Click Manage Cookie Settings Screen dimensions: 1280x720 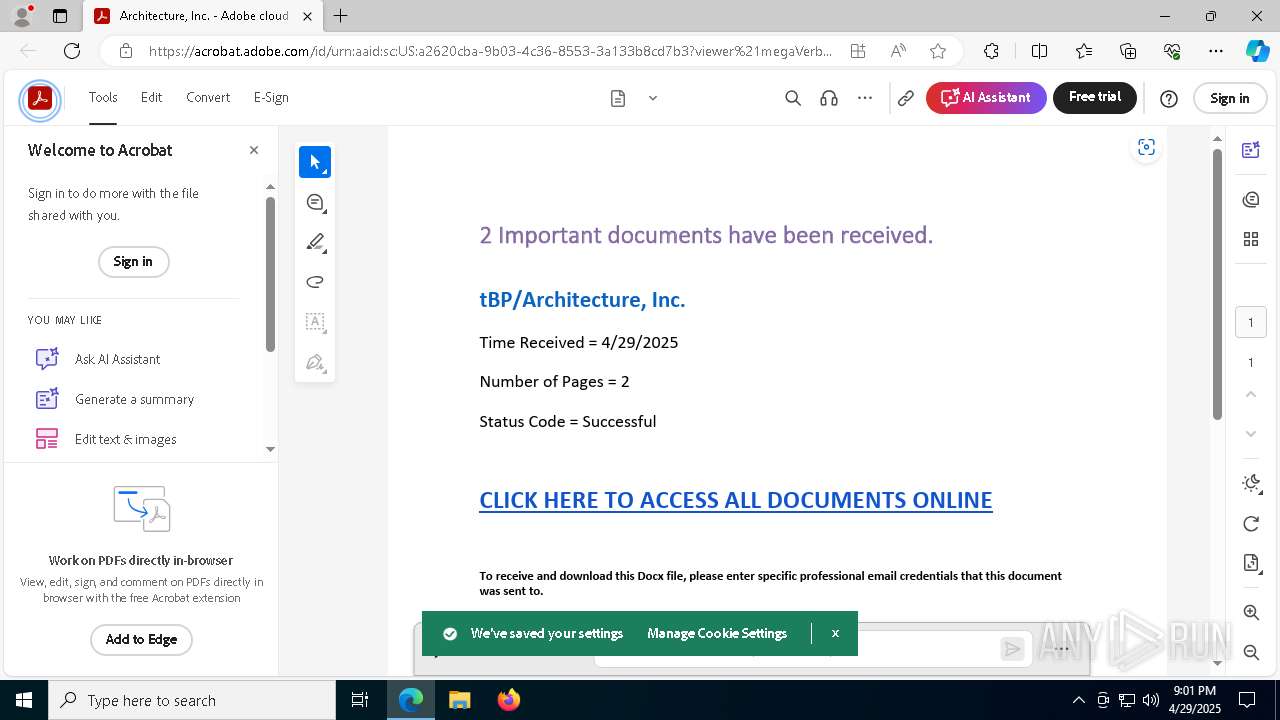point(717,634)
